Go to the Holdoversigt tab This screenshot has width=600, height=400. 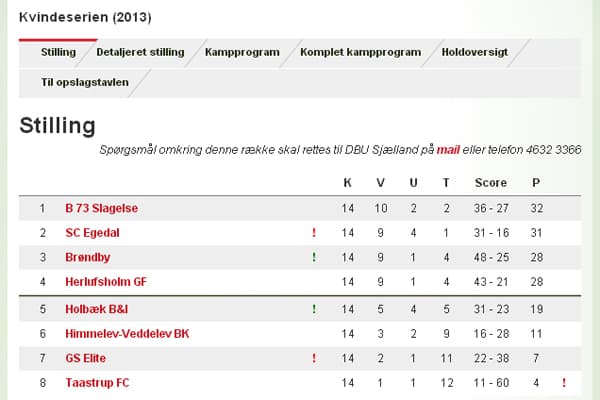point(476,53)
